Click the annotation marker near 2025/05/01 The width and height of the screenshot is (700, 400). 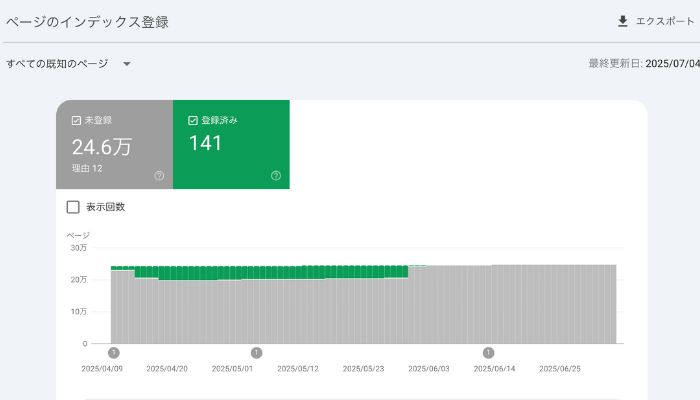[256, 353]
